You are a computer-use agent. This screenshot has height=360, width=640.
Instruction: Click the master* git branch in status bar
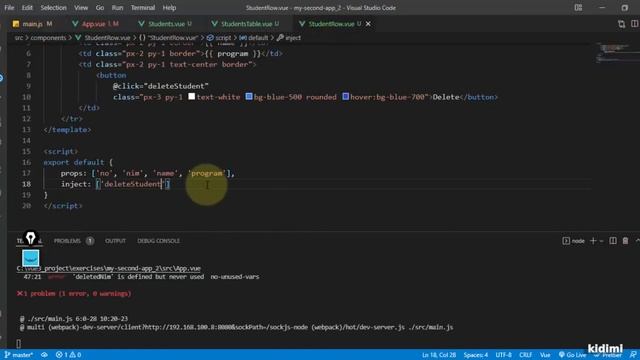tap(19, 355)
